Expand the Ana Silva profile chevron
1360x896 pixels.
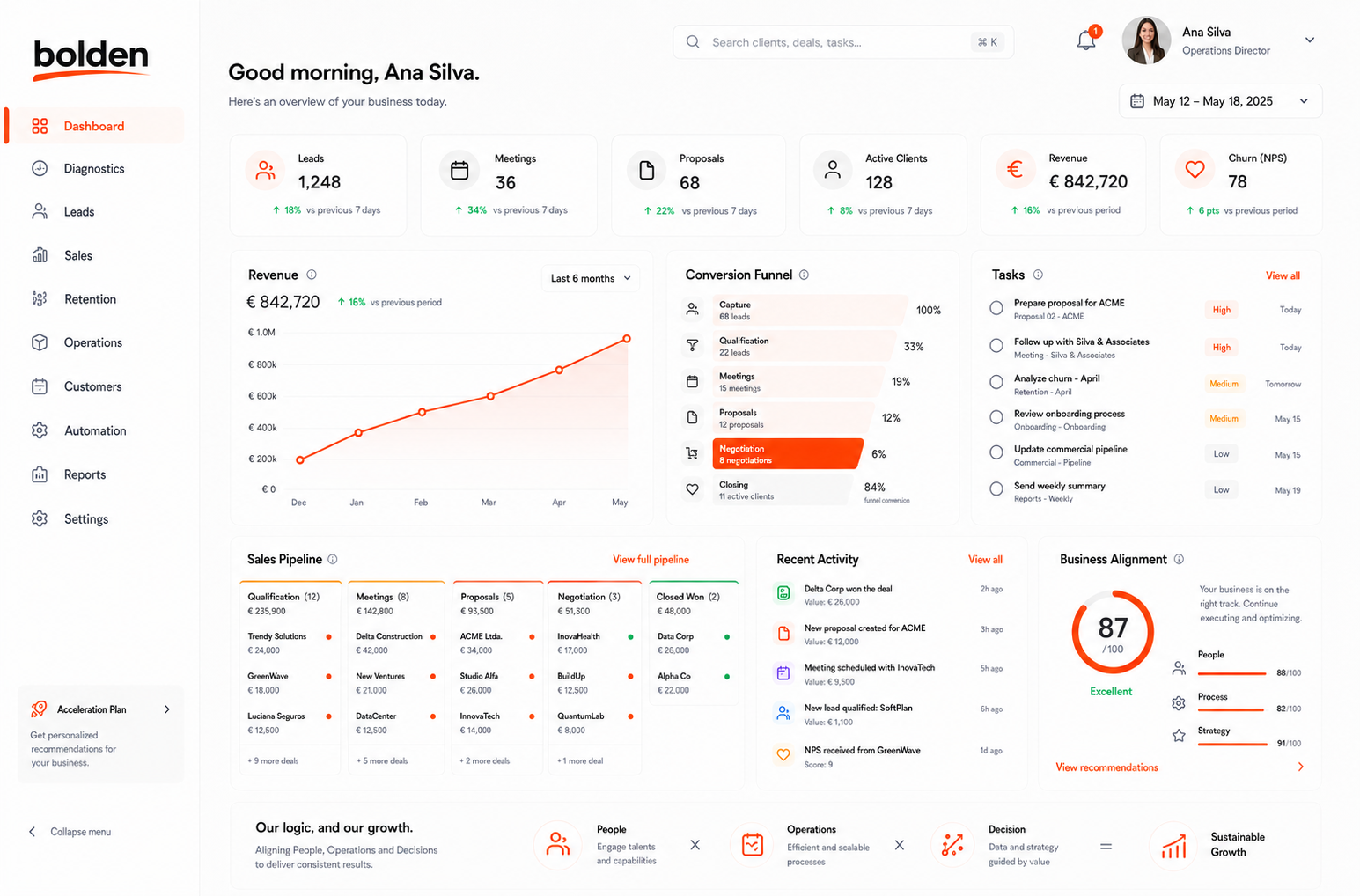1310,40
